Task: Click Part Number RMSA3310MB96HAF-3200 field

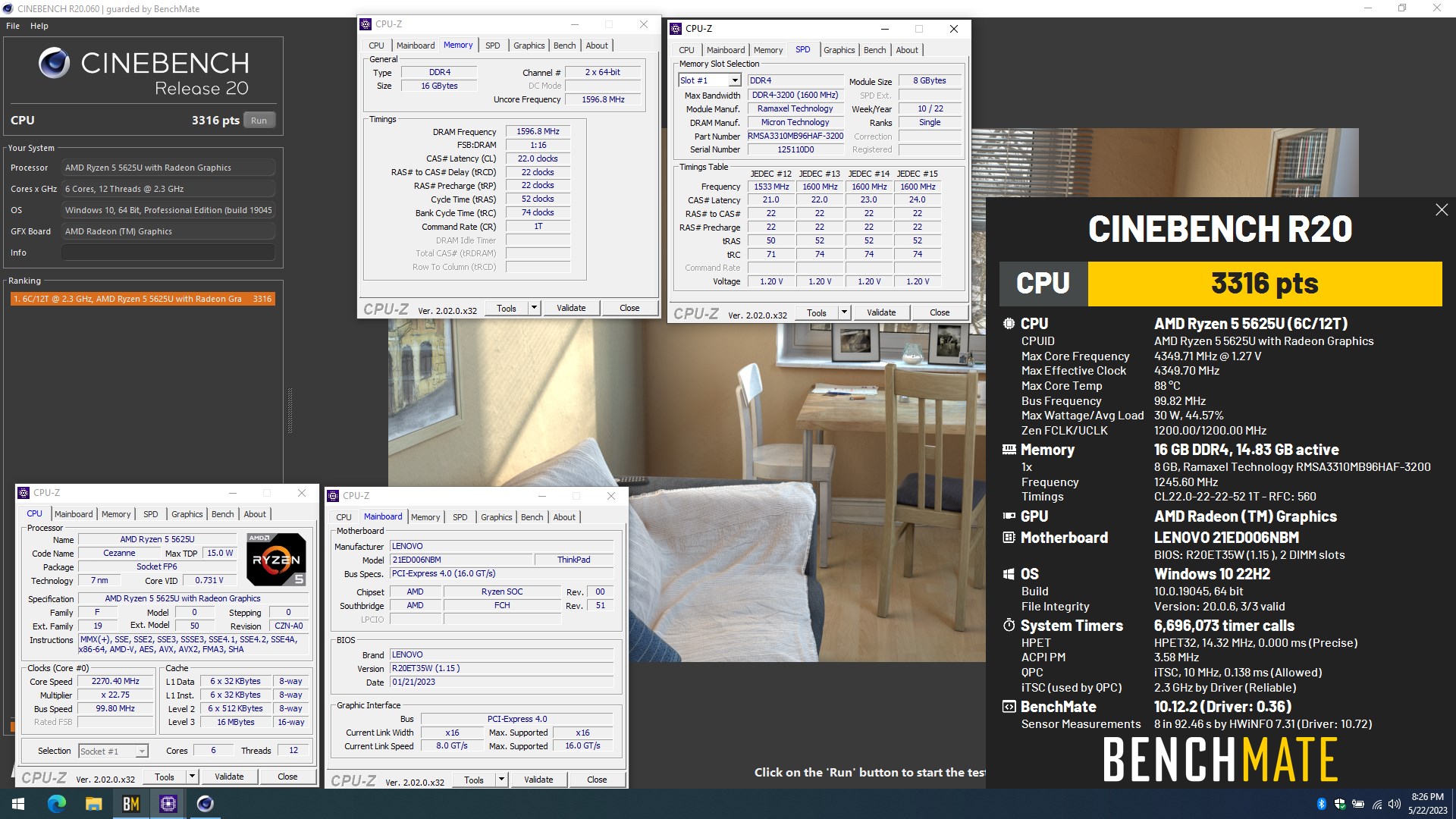Action: [795, 136]
